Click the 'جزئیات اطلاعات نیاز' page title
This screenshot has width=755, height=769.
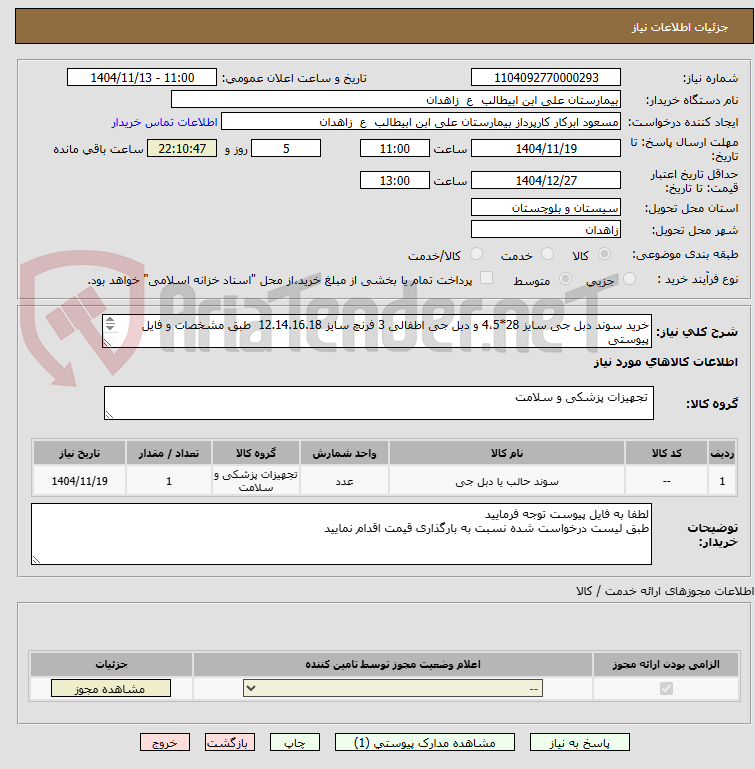679,27
